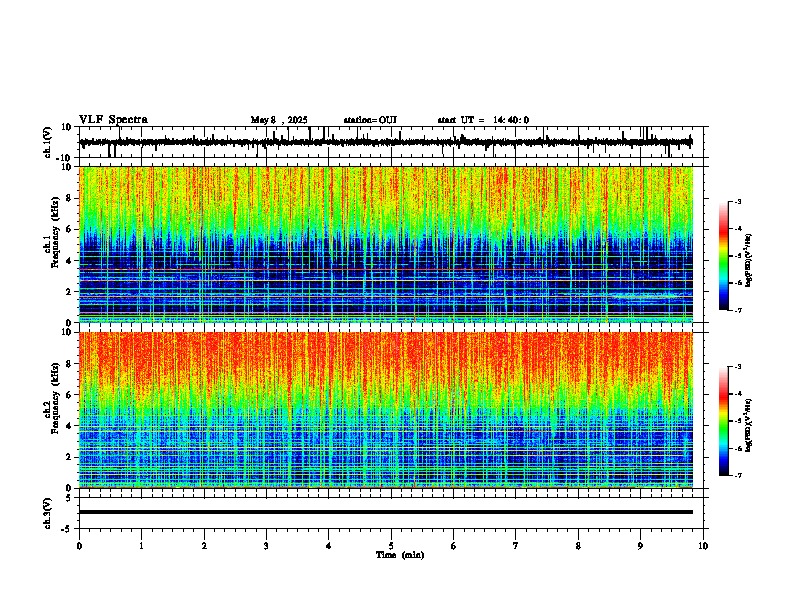
Task: Click the '4' kHz tick on ch.1 spectrogram axis
Action: [69, 261]
